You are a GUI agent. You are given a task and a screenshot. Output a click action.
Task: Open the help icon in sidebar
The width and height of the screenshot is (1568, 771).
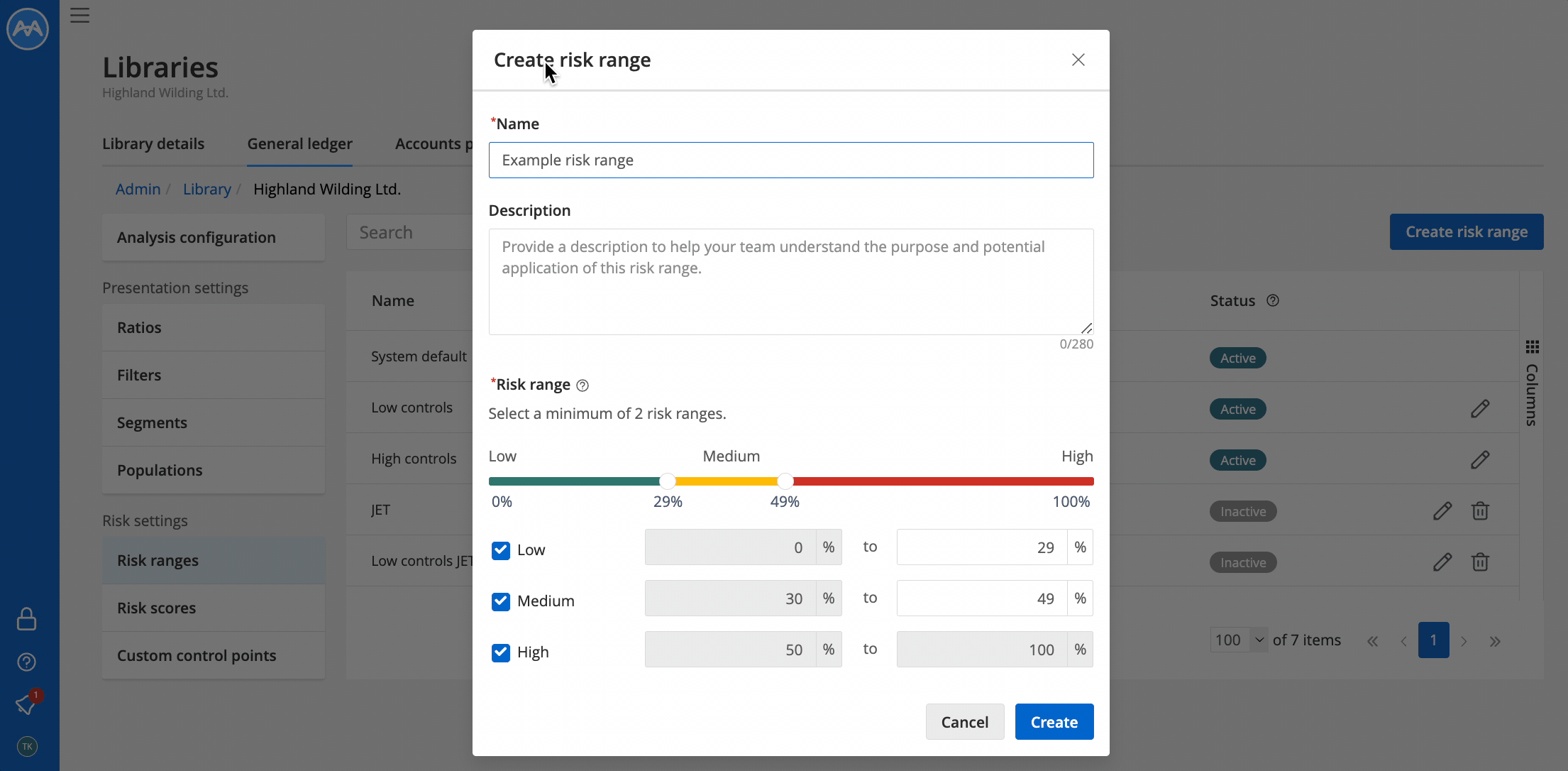click(x=26, y=662)
